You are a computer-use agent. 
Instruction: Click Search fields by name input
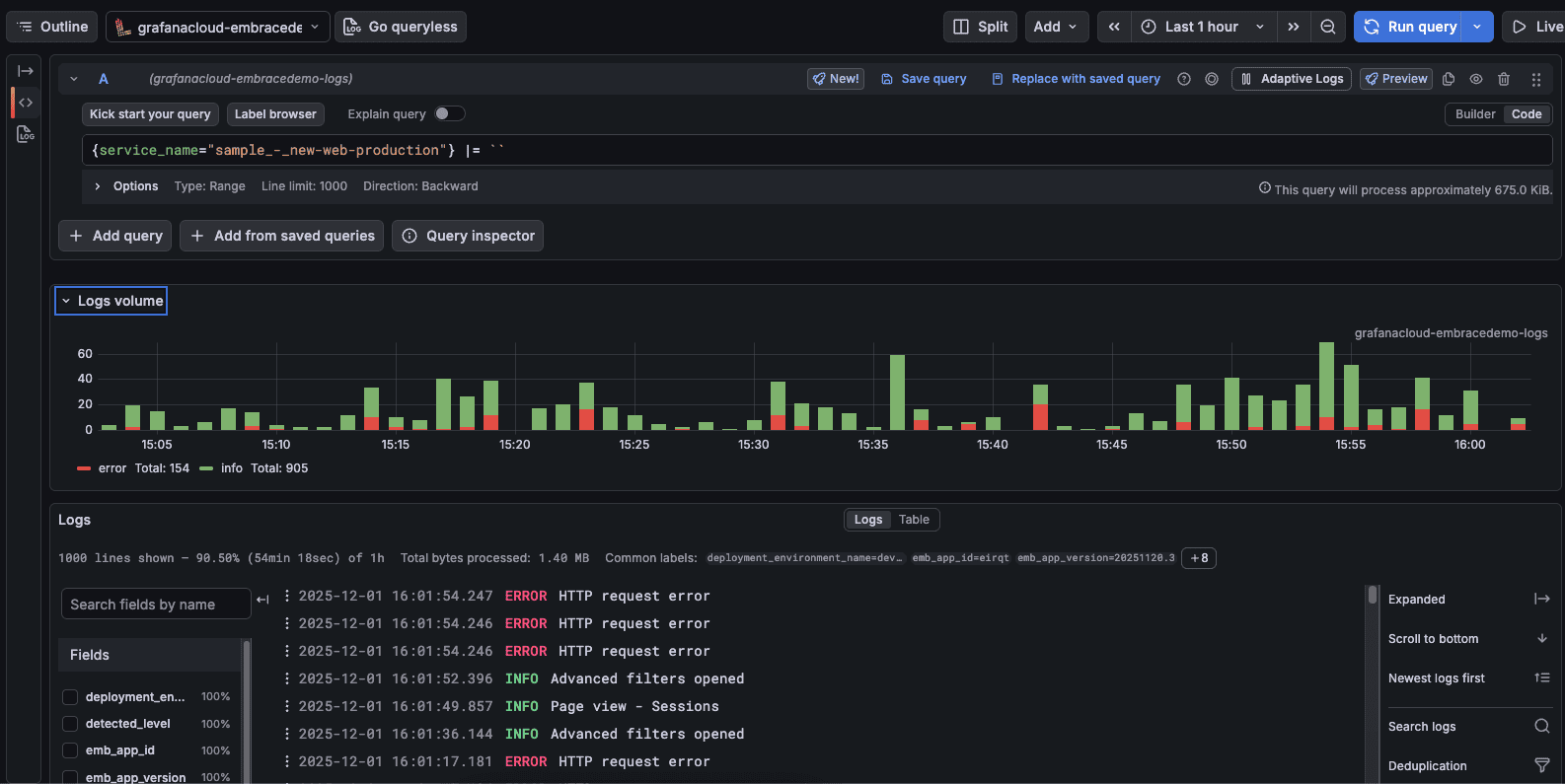coord(156,605)
